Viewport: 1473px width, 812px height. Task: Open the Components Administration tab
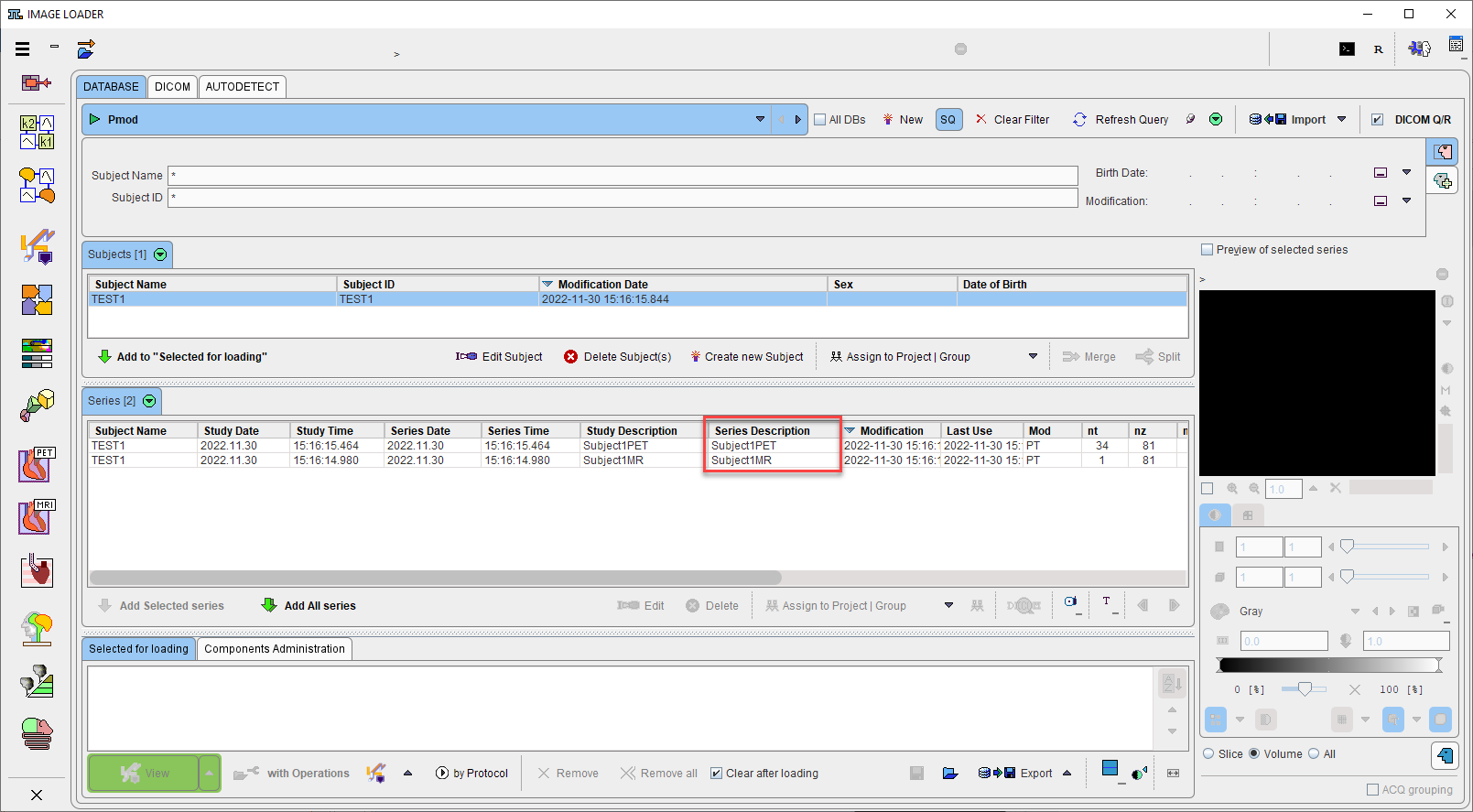[x=275, y=649]
